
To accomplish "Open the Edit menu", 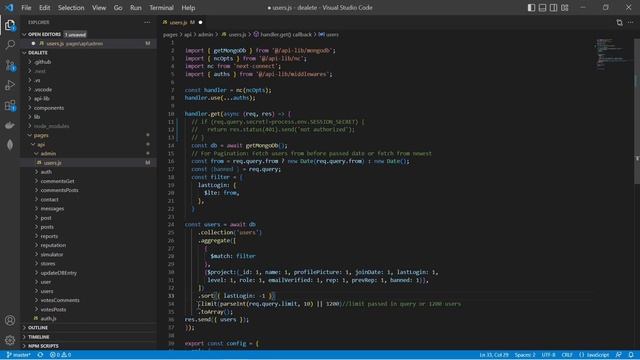I will click(44, 8).
